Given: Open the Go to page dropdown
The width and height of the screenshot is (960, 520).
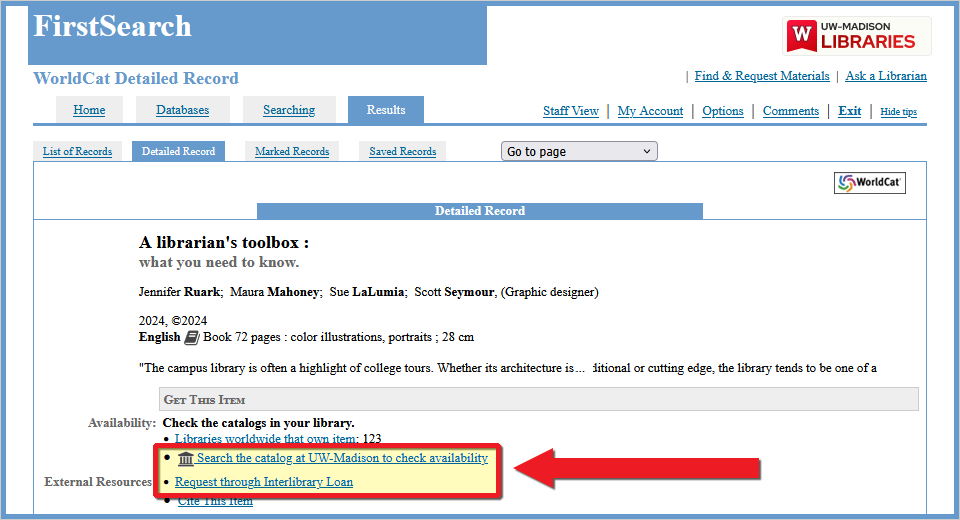Looking at the screenshot, I should click(x=579, y=151).
